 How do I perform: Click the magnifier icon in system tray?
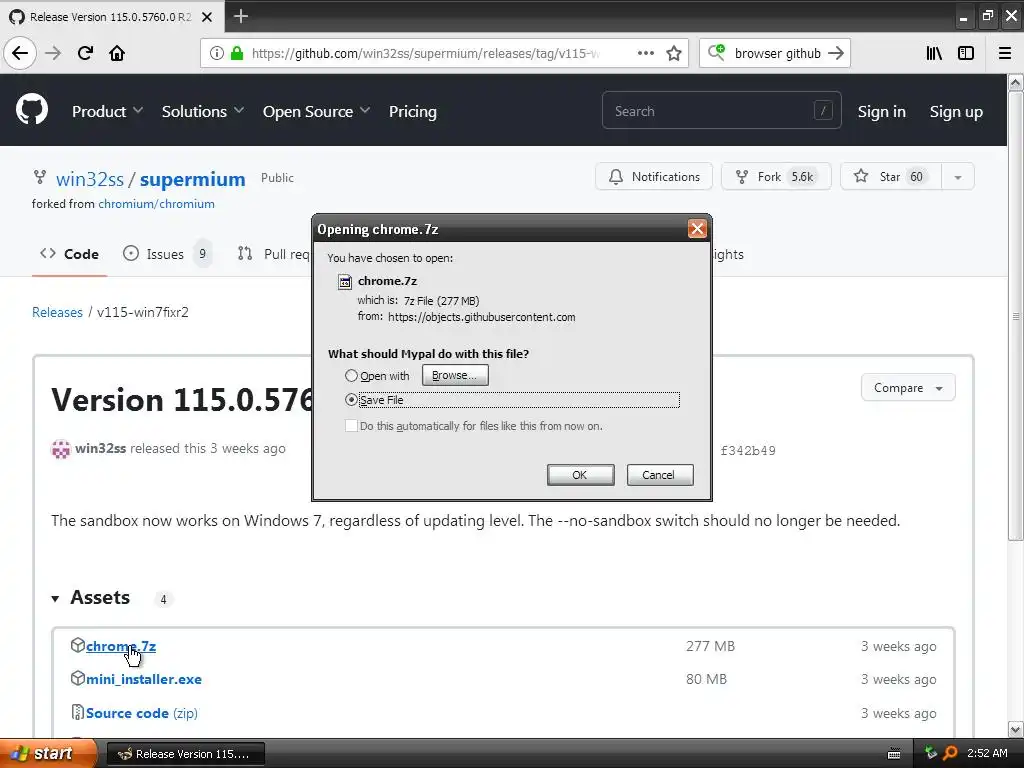pyautogui.click(x=950, y=753)
